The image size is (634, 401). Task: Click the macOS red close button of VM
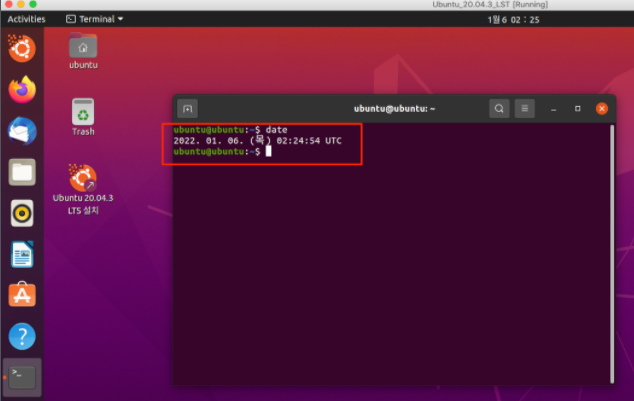tap(8, 4)
